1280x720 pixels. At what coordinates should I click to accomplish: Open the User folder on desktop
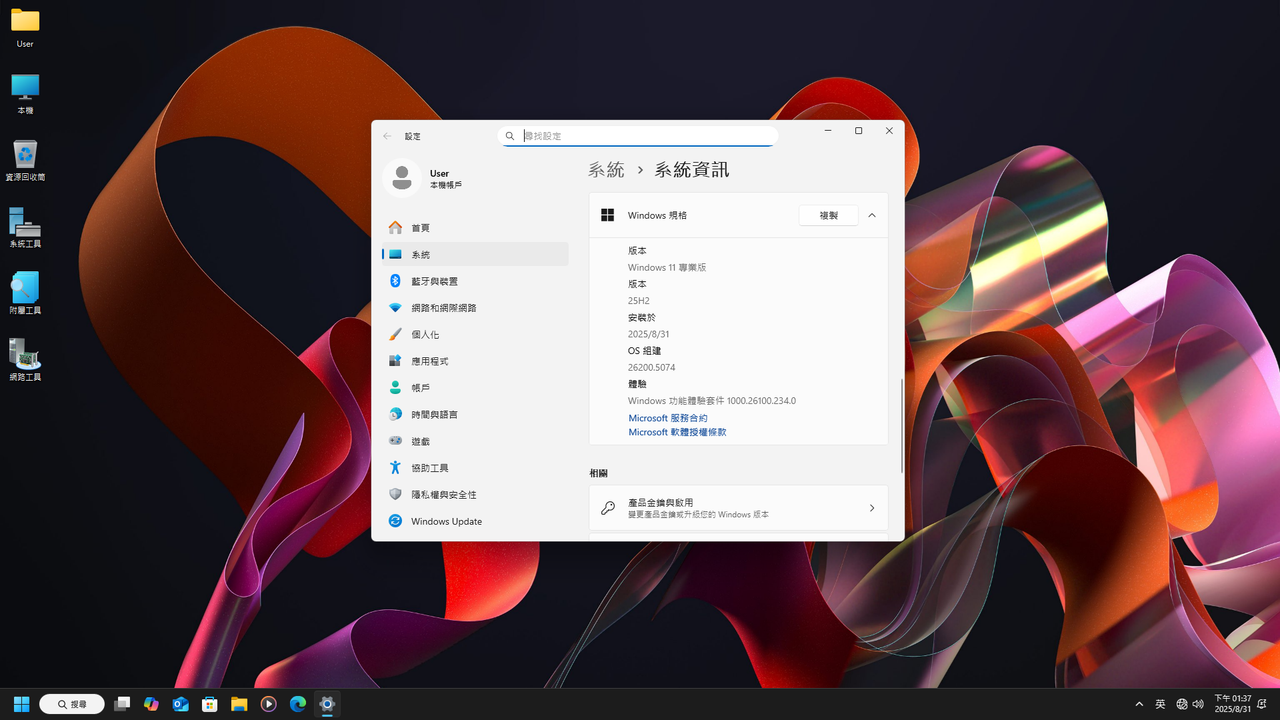click(x=25, y=27)
